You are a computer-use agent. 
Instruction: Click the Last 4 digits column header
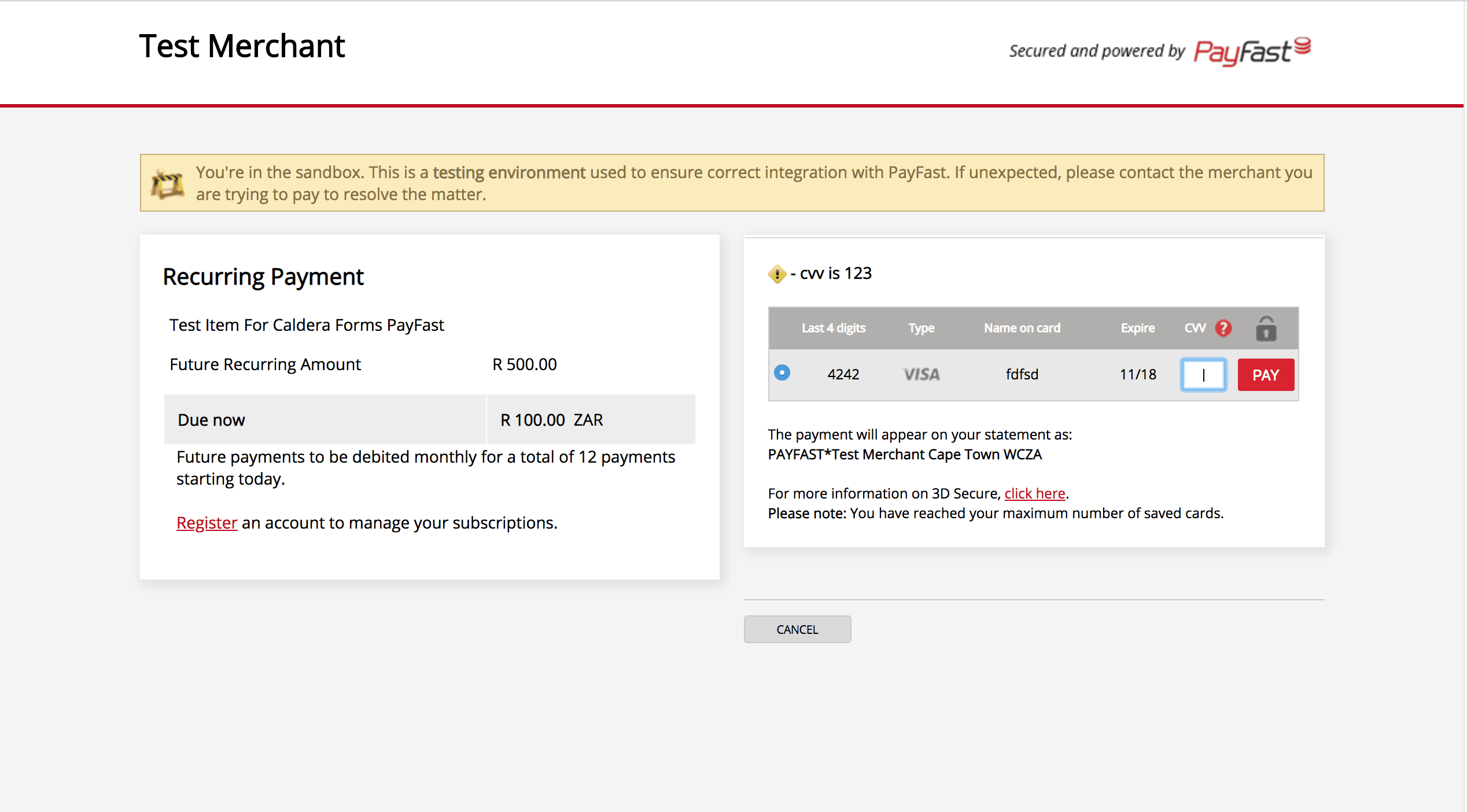click(834, 328)
